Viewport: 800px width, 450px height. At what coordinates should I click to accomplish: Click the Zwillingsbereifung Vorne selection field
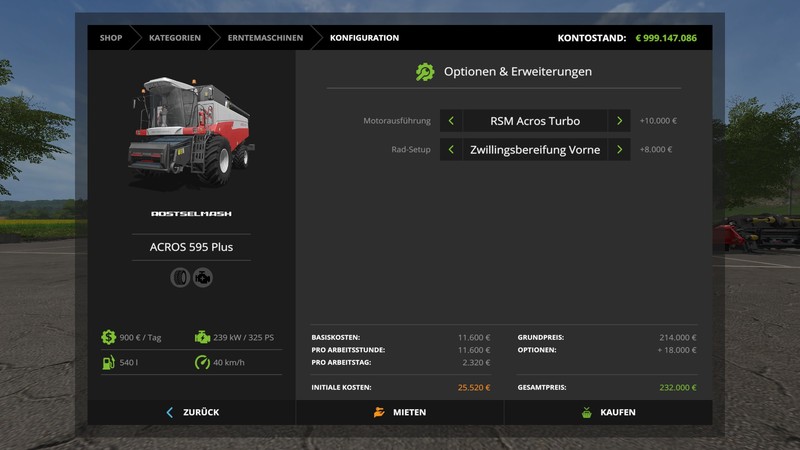[x=535, y=150]
